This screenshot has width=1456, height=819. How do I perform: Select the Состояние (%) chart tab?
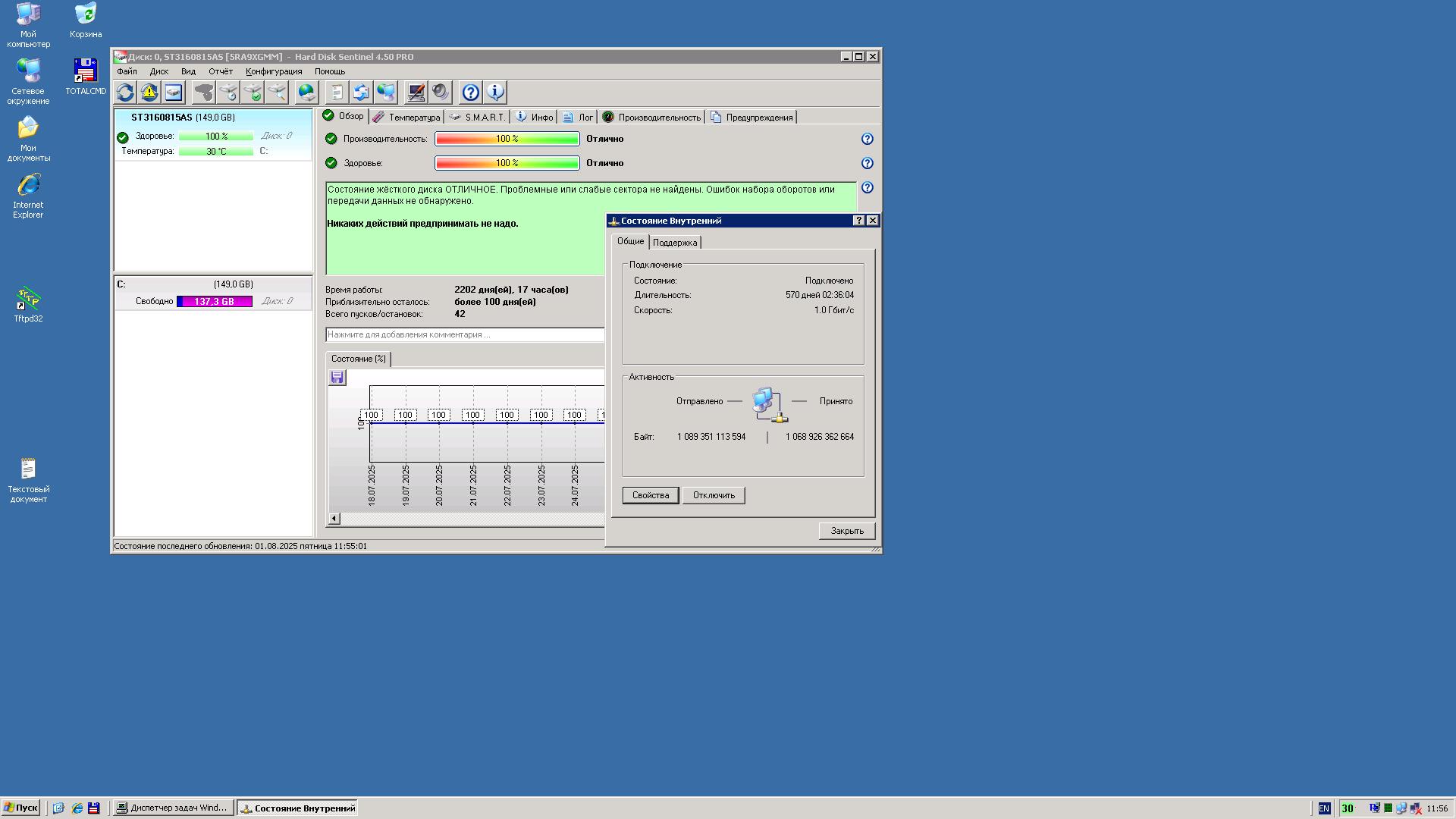click(358, 359)
